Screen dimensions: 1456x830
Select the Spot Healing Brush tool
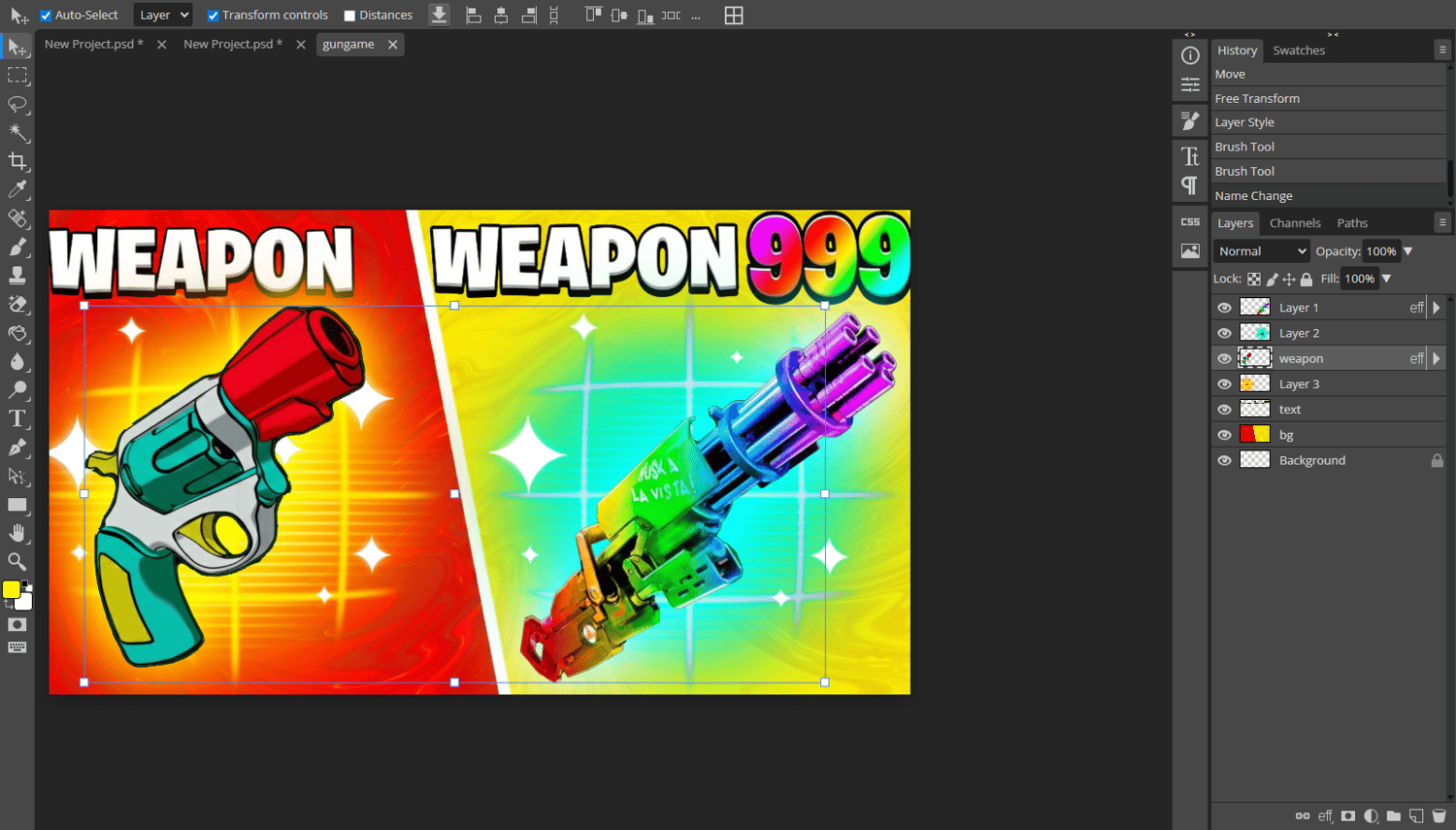point(17,218)
